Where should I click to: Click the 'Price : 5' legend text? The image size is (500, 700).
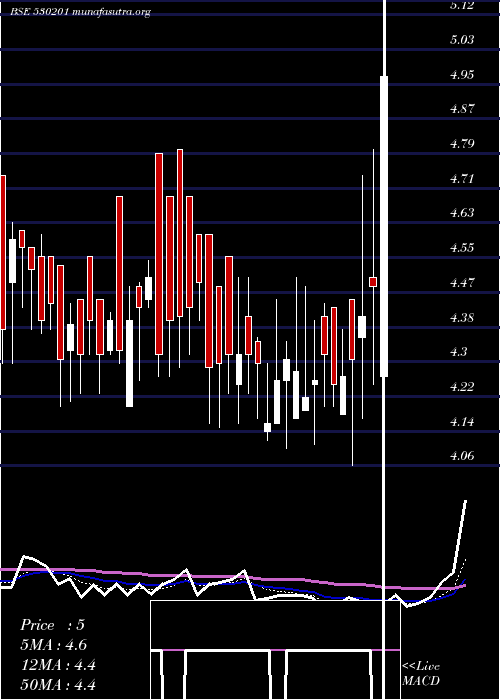pos(52,625)
